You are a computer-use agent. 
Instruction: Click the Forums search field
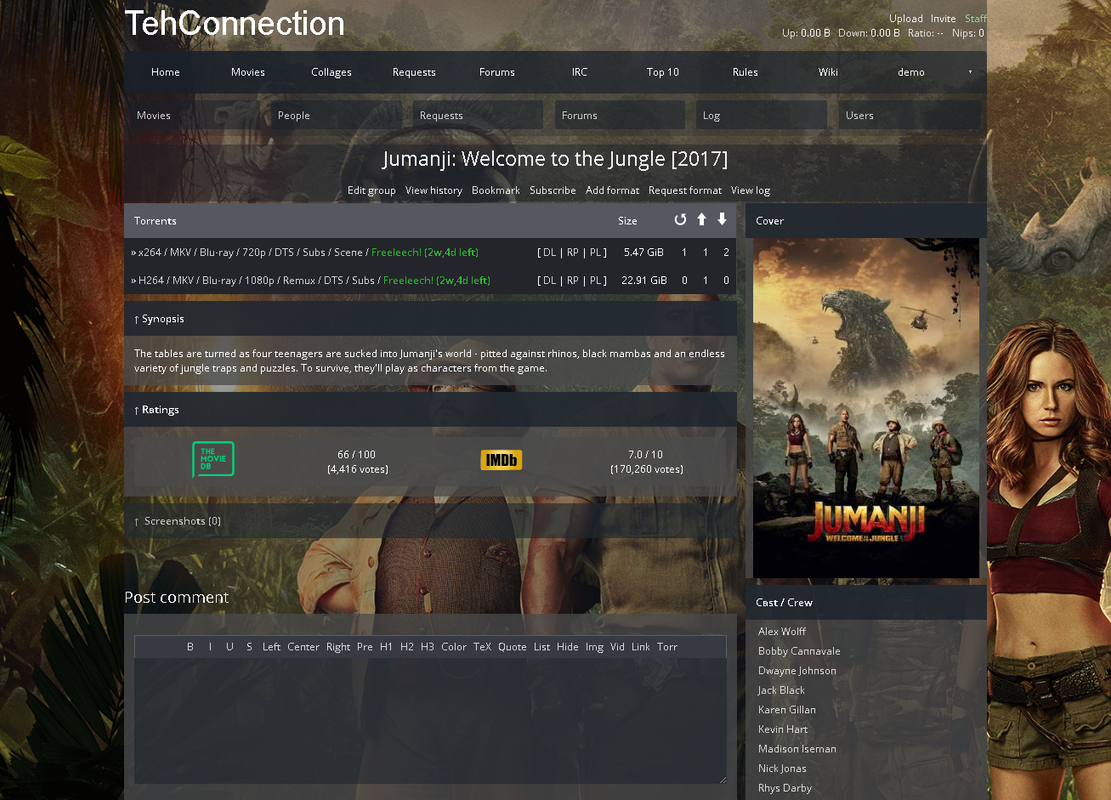pos(620,115)
